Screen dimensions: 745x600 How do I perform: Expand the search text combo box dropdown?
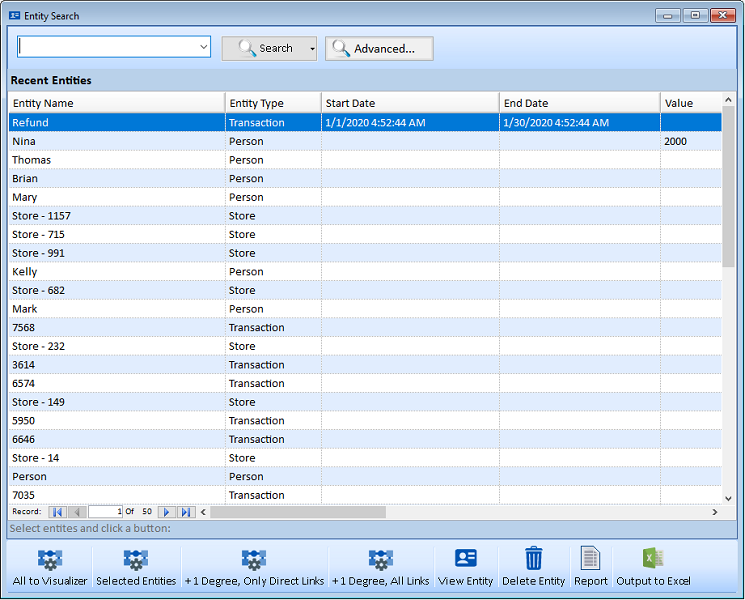click(x=203, y=47)
